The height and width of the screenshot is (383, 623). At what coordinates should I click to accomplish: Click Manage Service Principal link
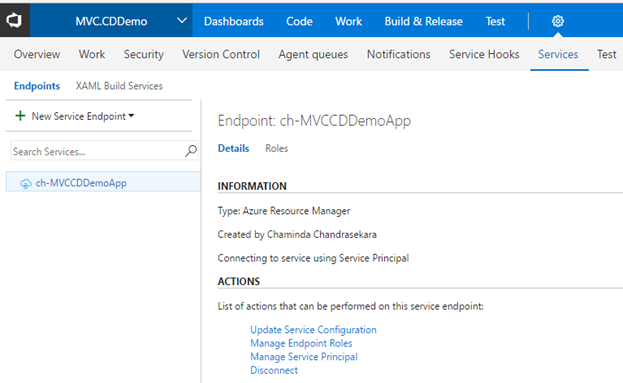[x=304, y=357]
